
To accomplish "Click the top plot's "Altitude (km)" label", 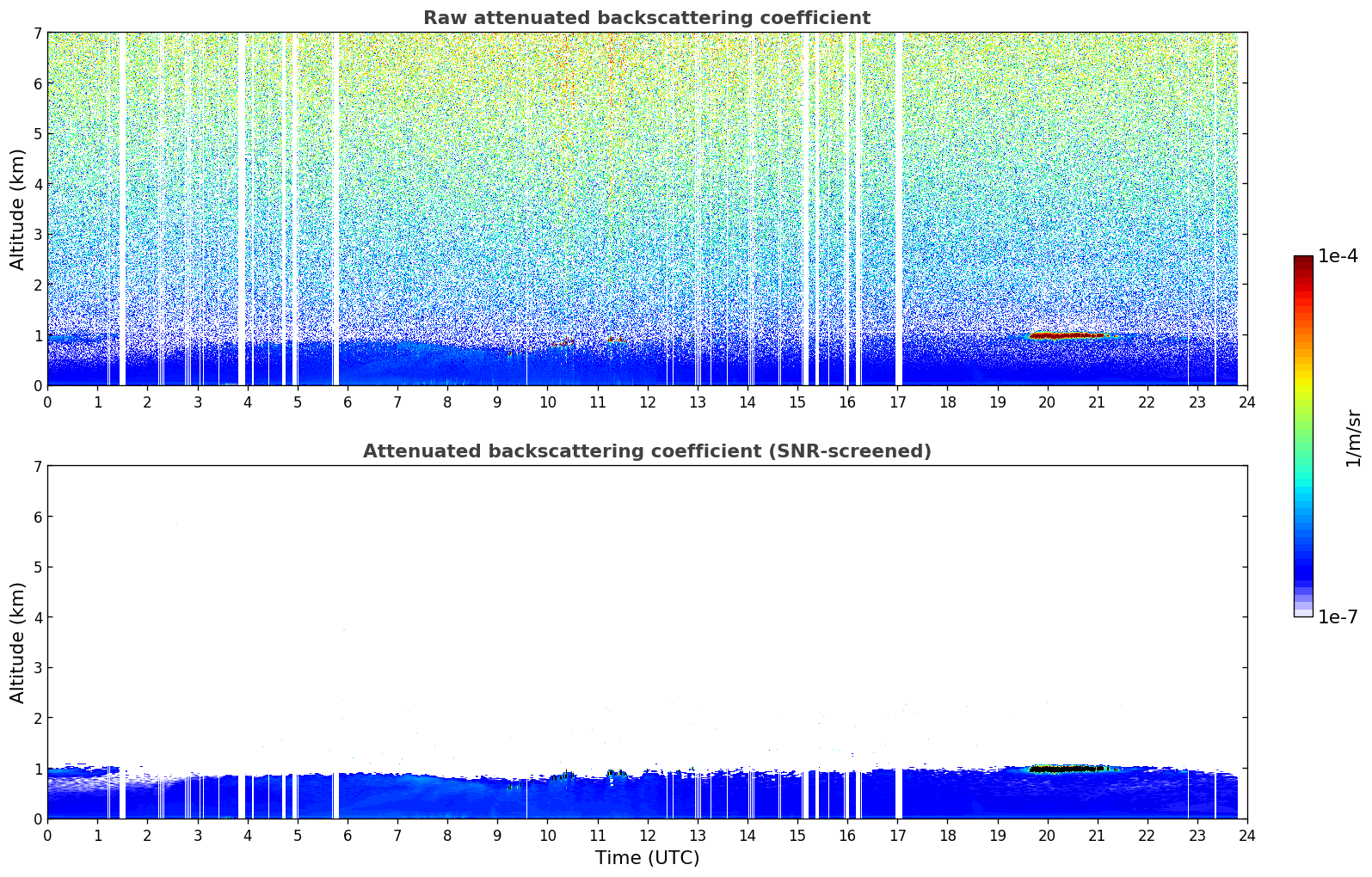I will point(18,209).
